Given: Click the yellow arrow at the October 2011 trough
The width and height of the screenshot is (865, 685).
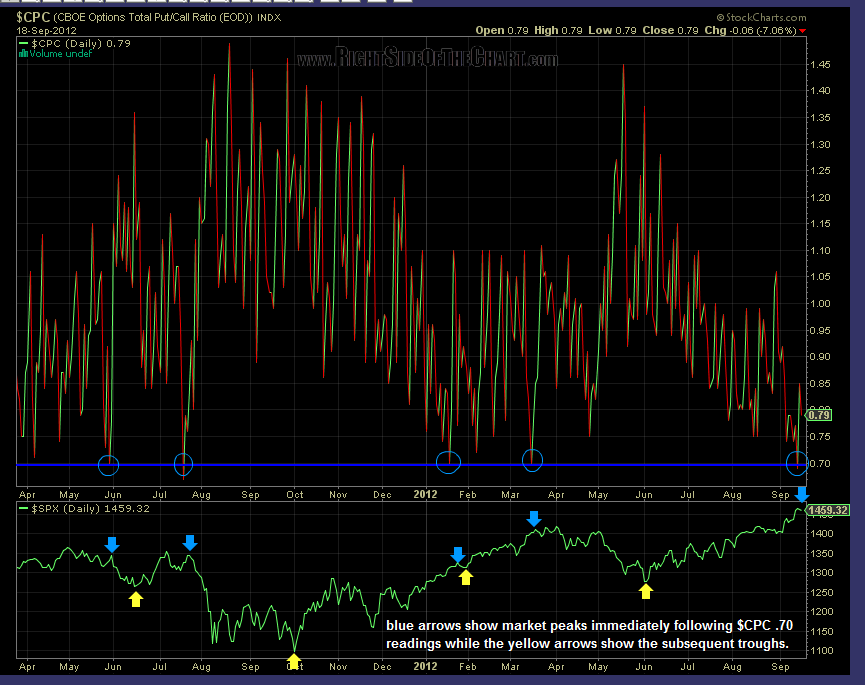Looking at the screenshot, I should pos(293,660).
